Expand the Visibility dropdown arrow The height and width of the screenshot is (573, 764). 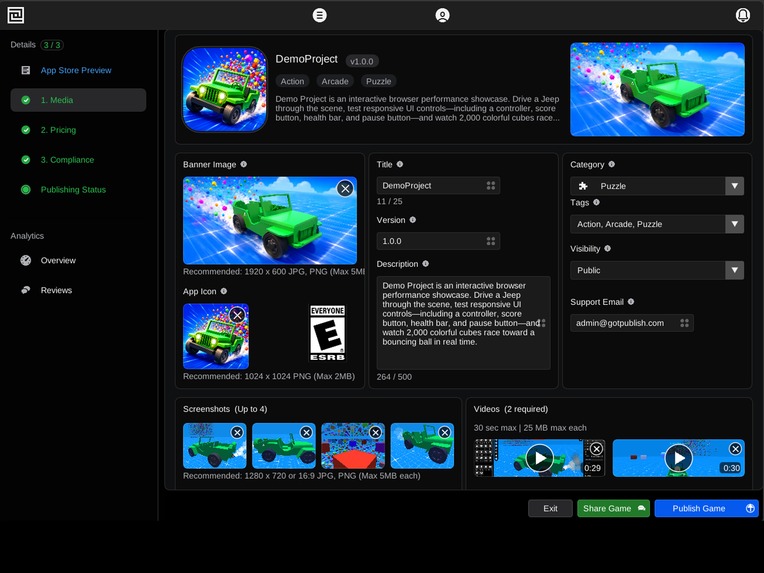coord(734,270)
